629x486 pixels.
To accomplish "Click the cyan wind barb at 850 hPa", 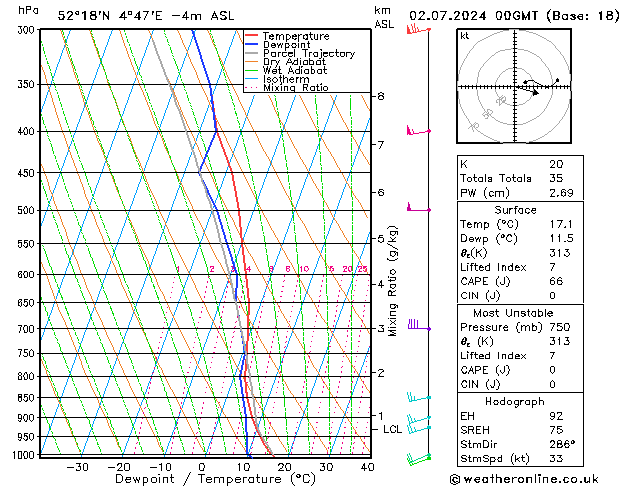I will tap(419, 397).
